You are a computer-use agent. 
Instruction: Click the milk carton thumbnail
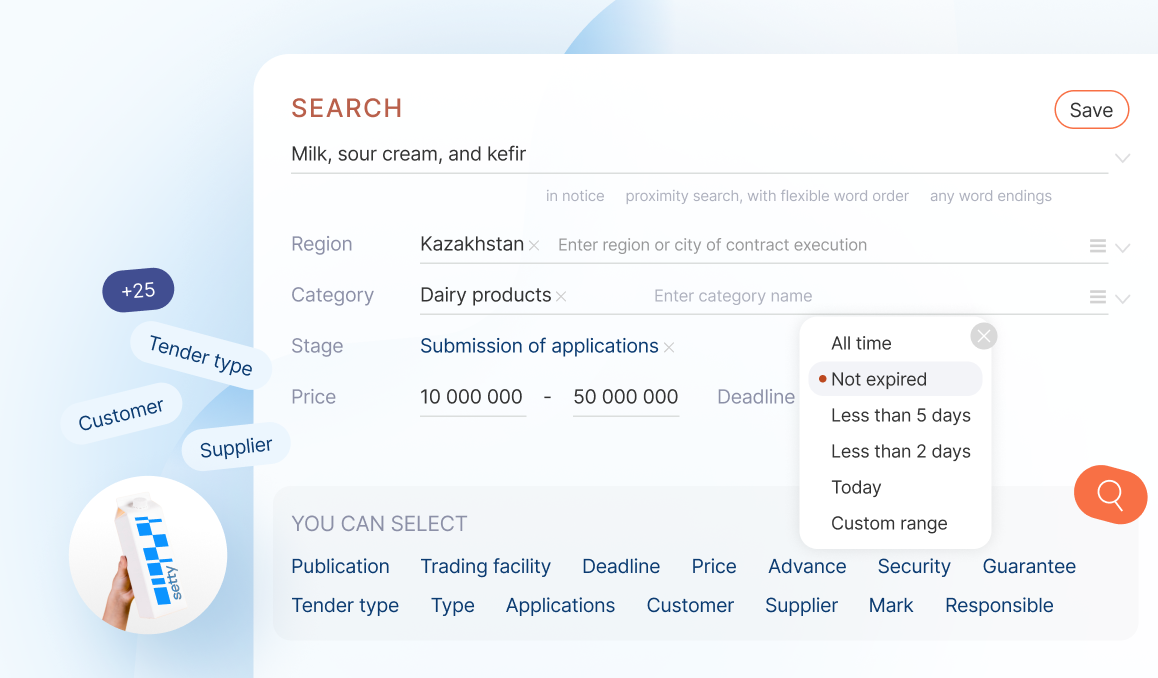148,554
